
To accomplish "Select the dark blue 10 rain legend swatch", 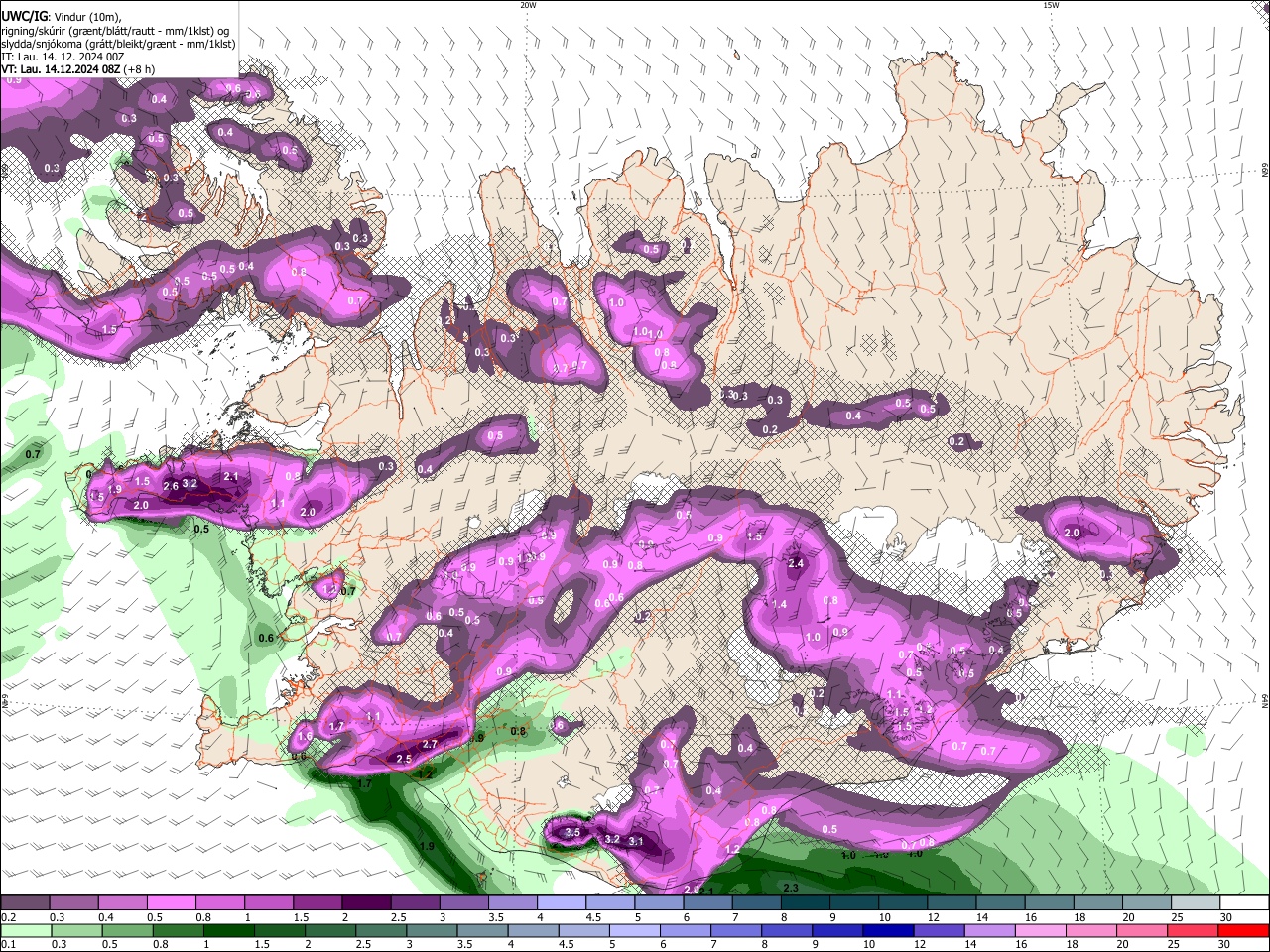I will tap(889, 930).
